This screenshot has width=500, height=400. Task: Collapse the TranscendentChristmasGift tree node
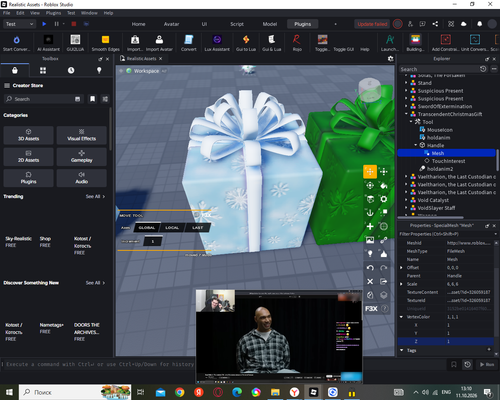point(406,114)
